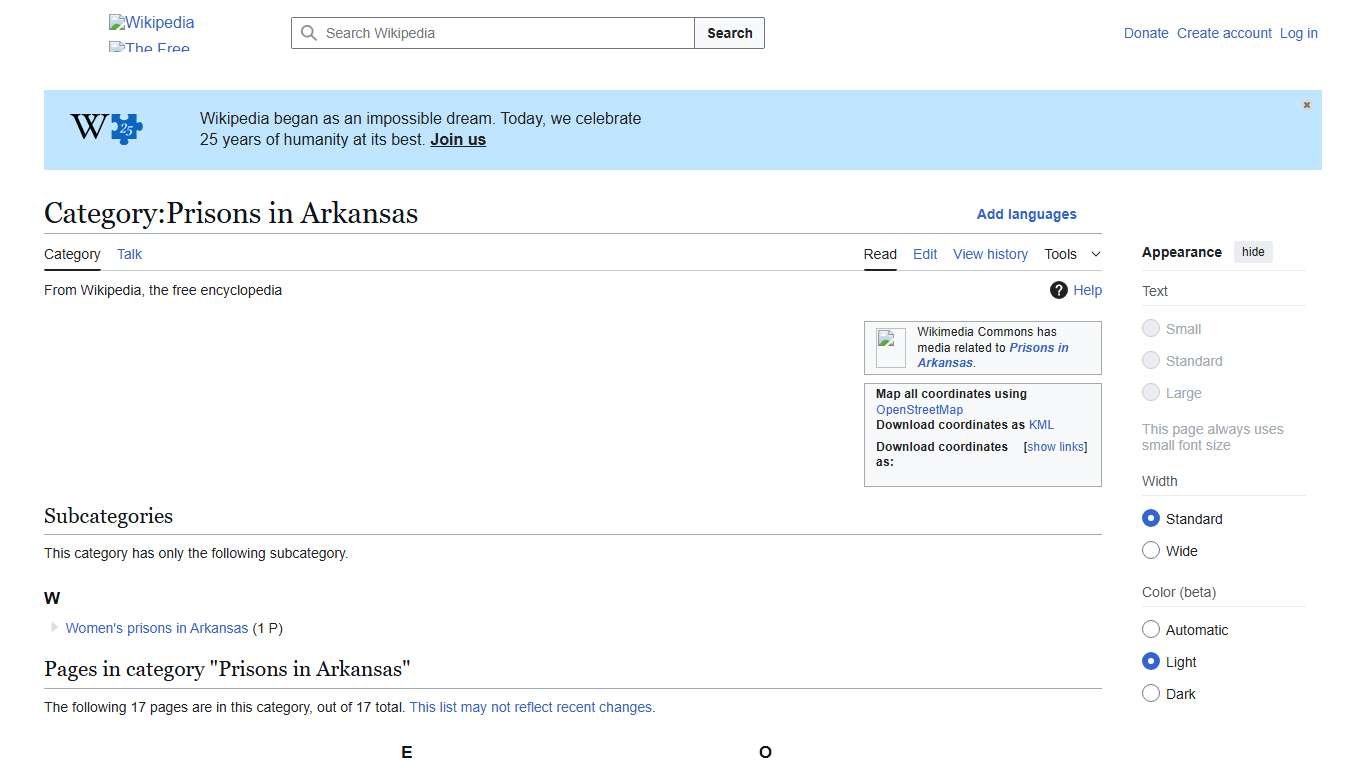Switch to the Talk tab
The image size is (1366, 768).
click(129, 254)
